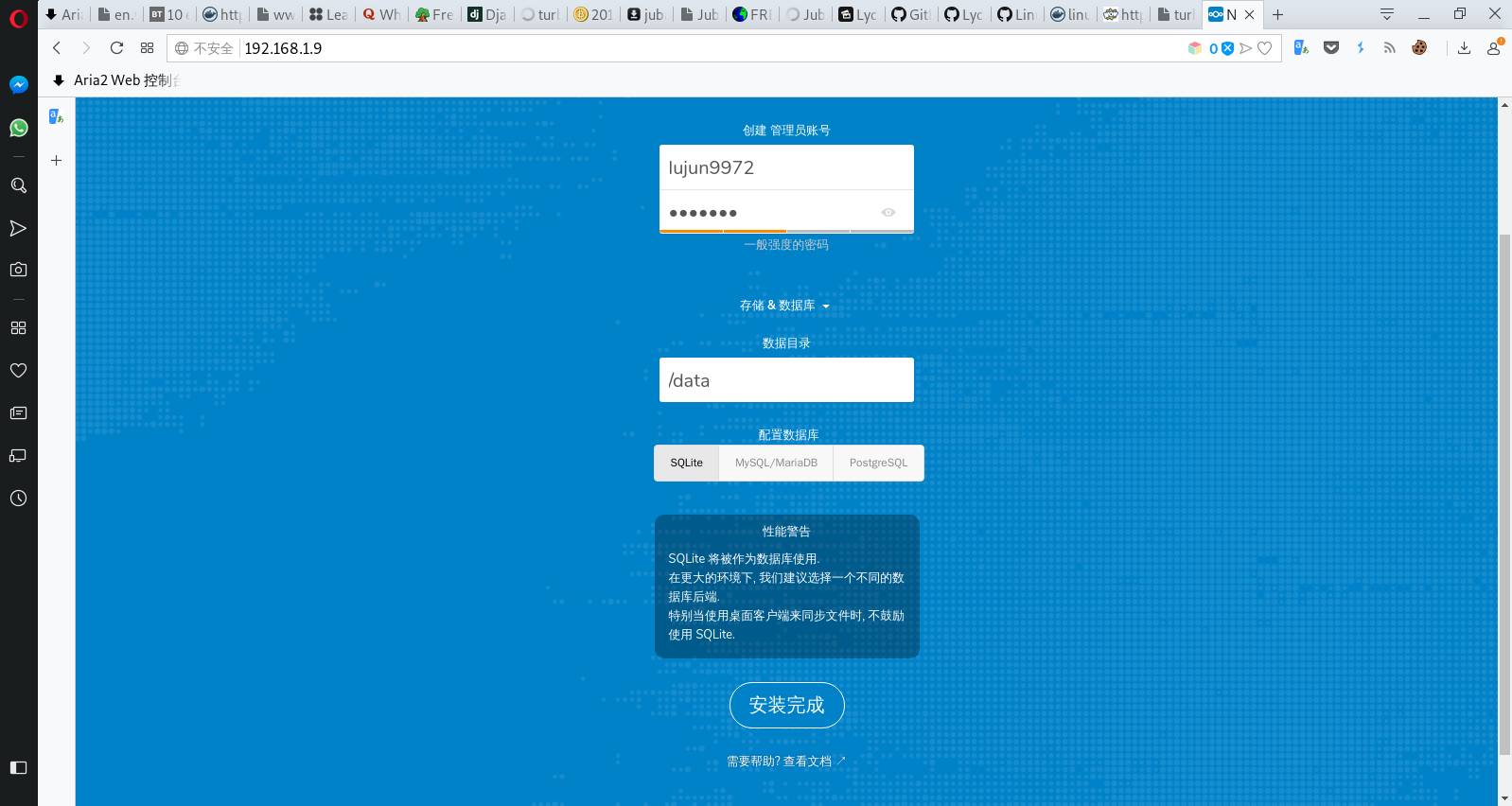Open bookmarks heart in sidebar
1512x806 pixels.
[x=19, y=370]
